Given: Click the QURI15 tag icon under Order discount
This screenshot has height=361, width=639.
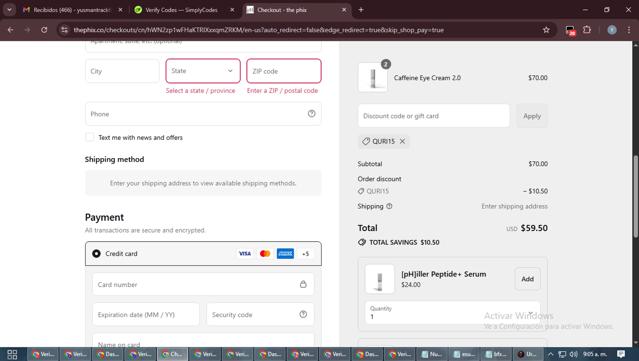Looking at the screenshot, I should 361,191.
